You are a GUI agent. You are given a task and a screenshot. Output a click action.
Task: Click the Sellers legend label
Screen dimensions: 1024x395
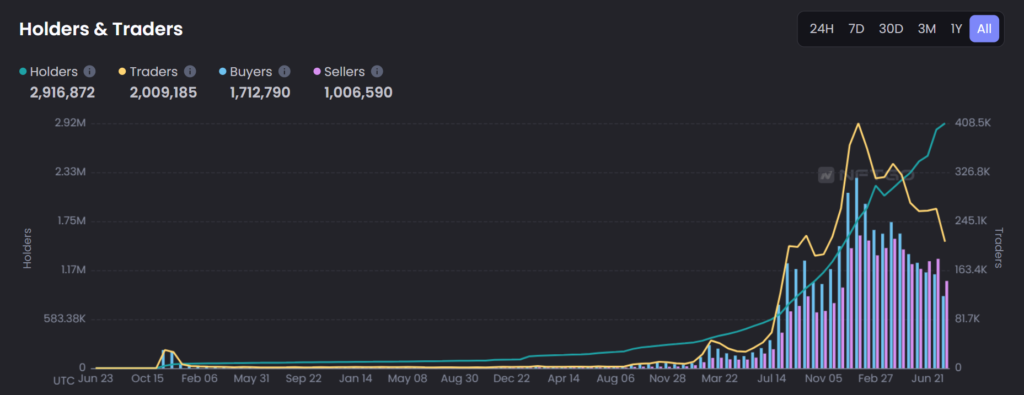pos(344,72)
